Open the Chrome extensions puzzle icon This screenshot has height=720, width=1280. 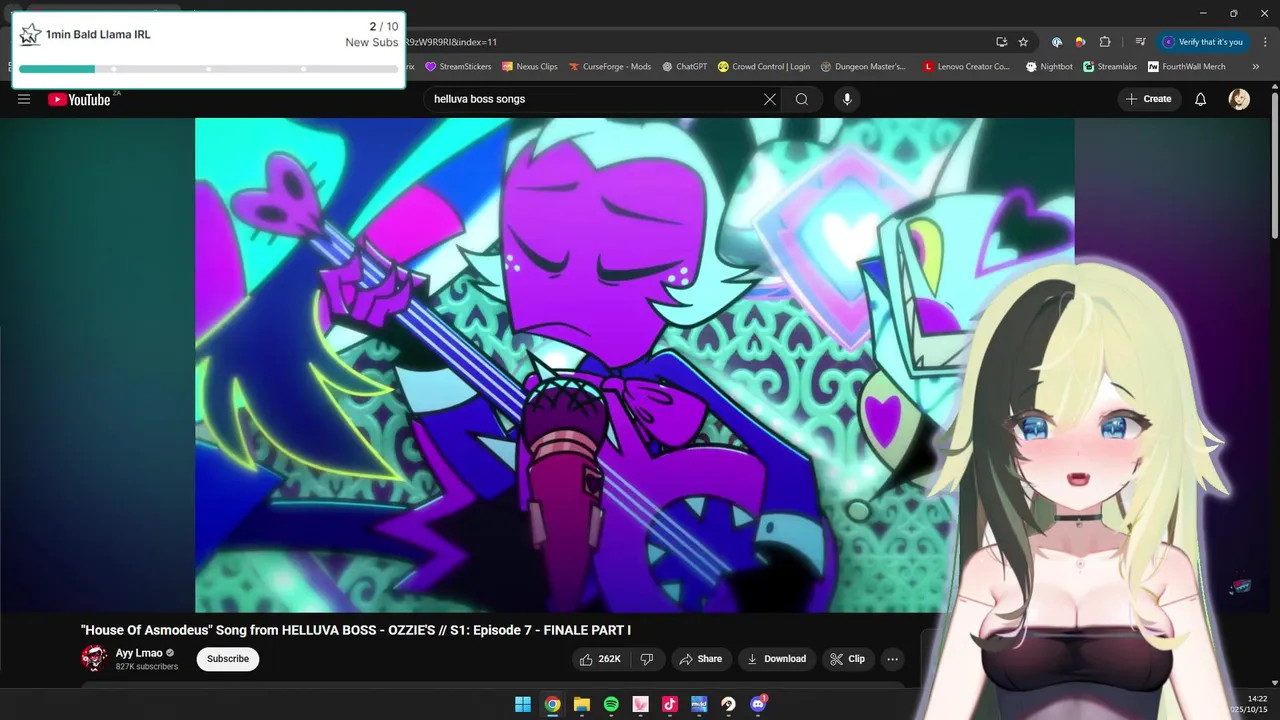point(1105,42)
